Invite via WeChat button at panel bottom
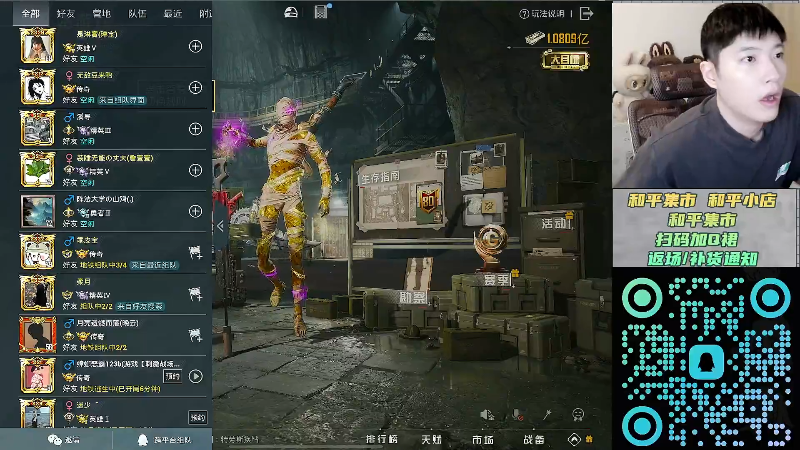The image size is (800, 450). pos(63,440)
